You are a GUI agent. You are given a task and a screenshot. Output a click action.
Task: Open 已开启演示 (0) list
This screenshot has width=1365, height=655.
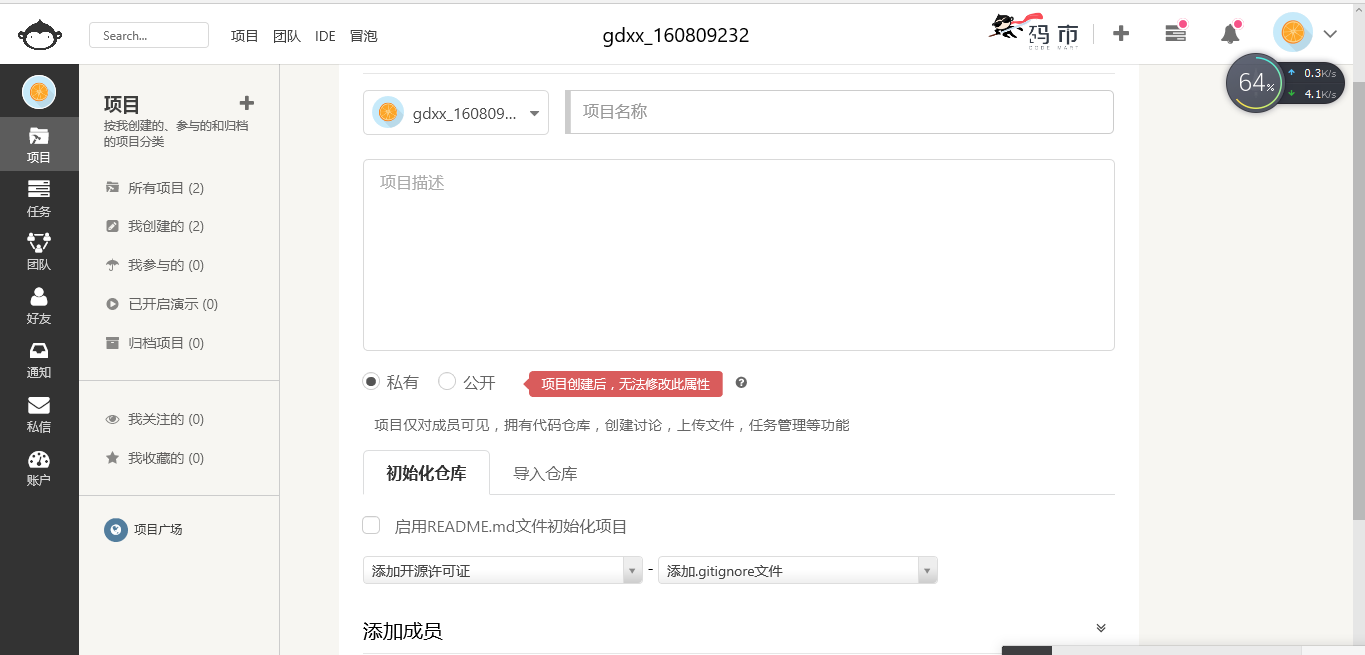tap(162, 304)
